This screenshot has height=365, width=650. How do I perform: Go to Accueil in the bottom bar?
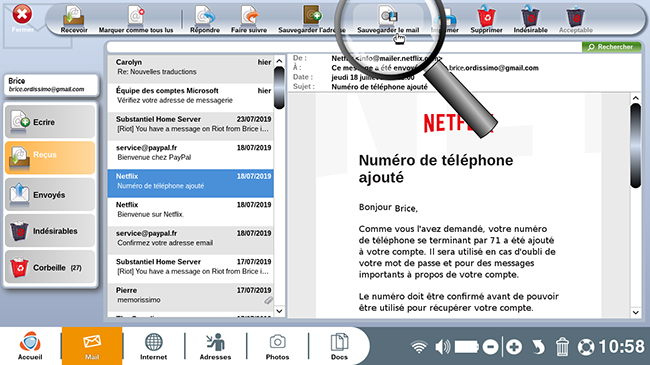coord(30,346)
